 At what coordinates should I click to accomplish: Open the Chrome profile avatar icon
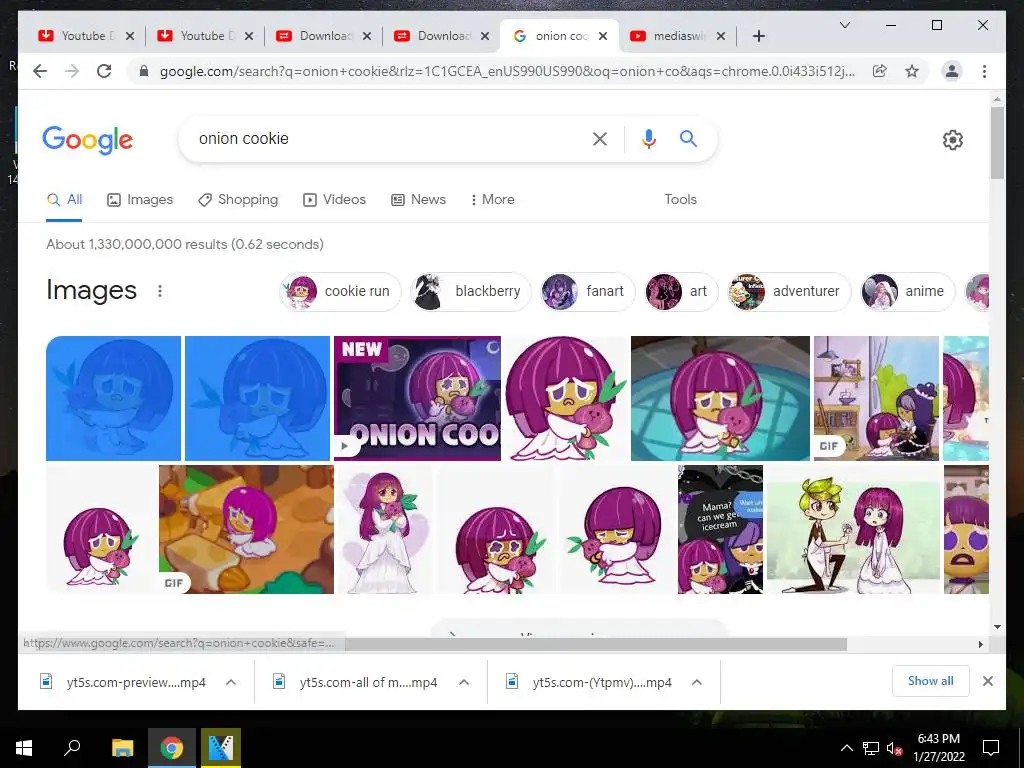coord(952,71)
